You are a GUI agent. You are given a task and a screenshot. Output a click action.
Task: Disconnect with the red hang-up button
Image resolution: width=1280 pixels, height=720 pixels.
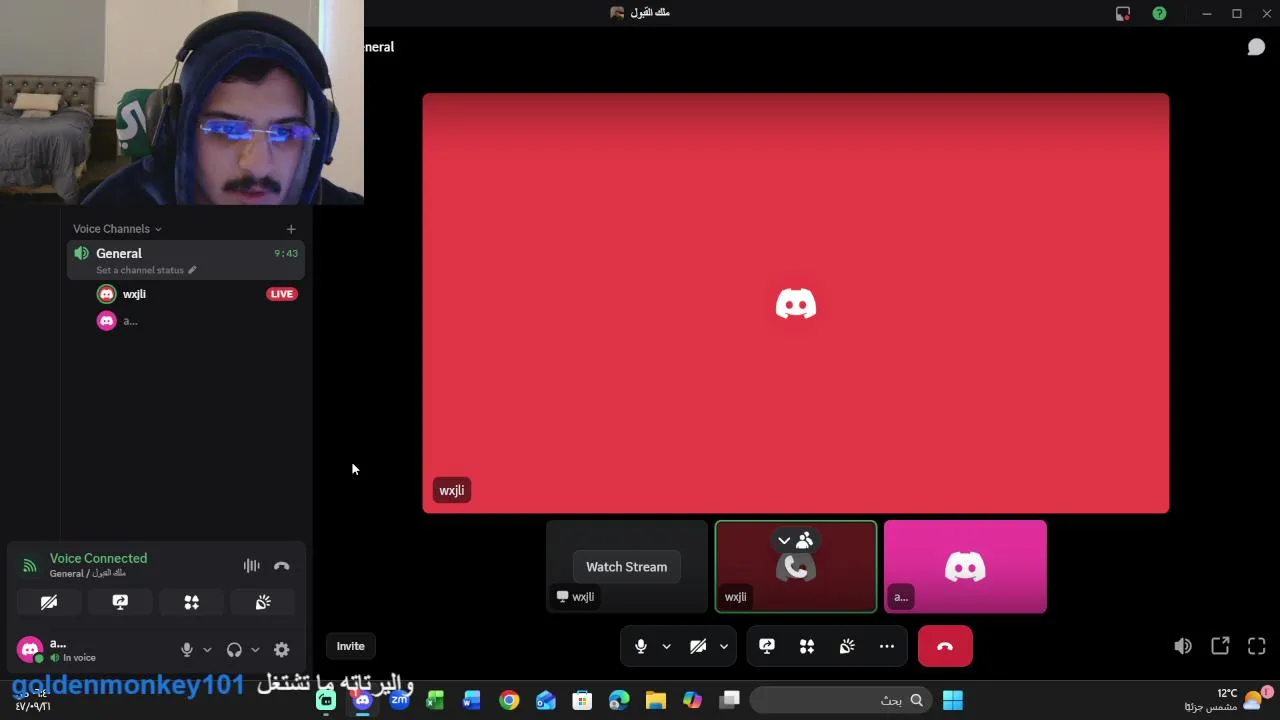coord(945,646)
